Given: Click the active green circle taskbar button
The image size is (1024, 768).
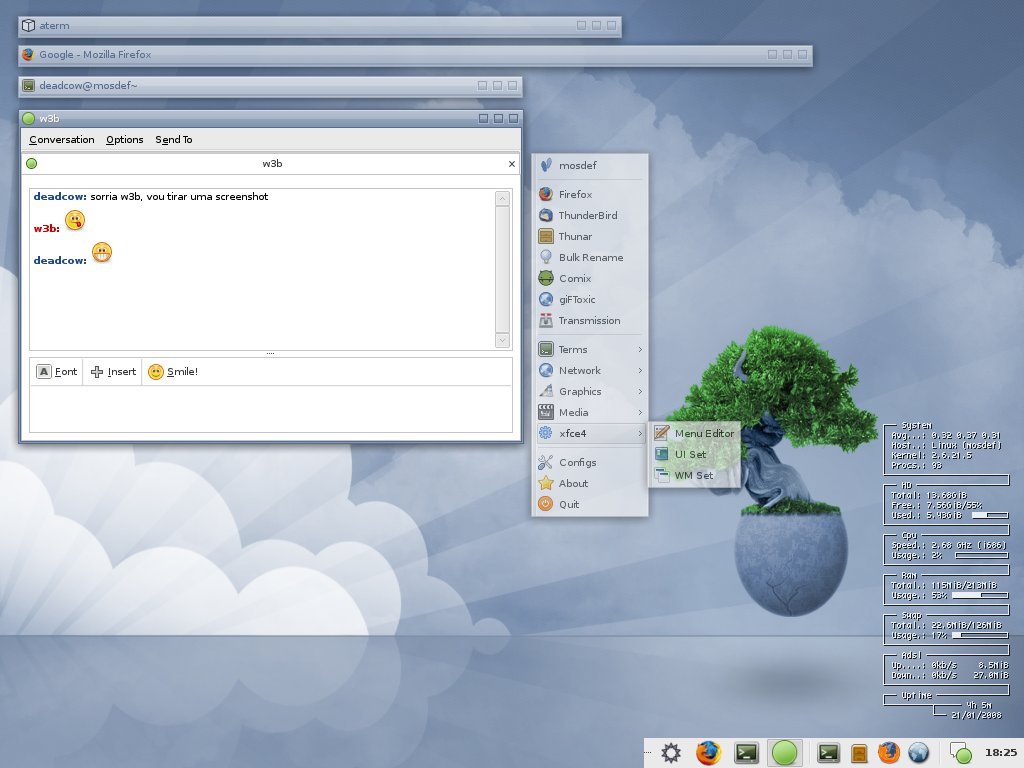Looking at the screenshot, I should [784, 753].
